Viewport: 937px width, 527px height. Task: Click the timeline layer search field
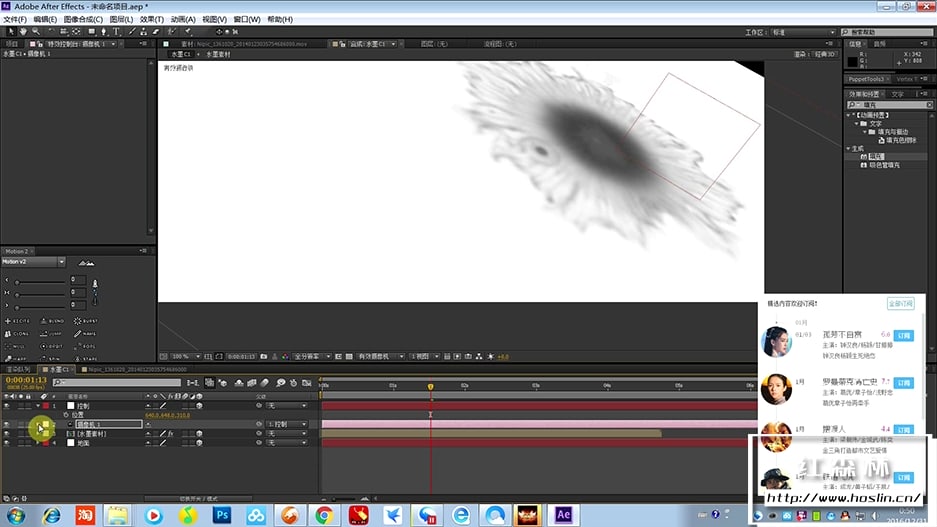(x=117, y=382)
